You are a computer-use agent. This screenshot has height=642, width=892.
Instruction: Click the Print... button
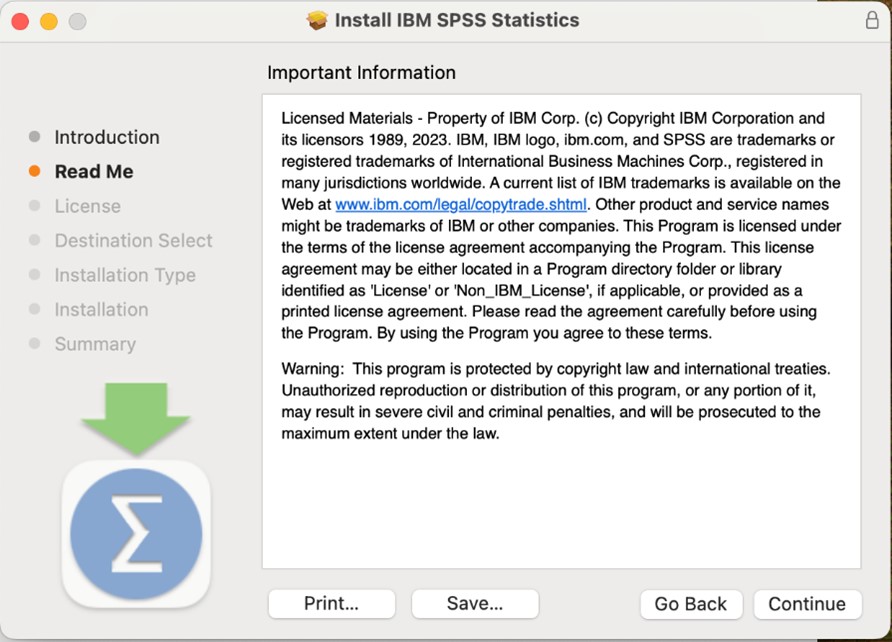pos(331,603)
